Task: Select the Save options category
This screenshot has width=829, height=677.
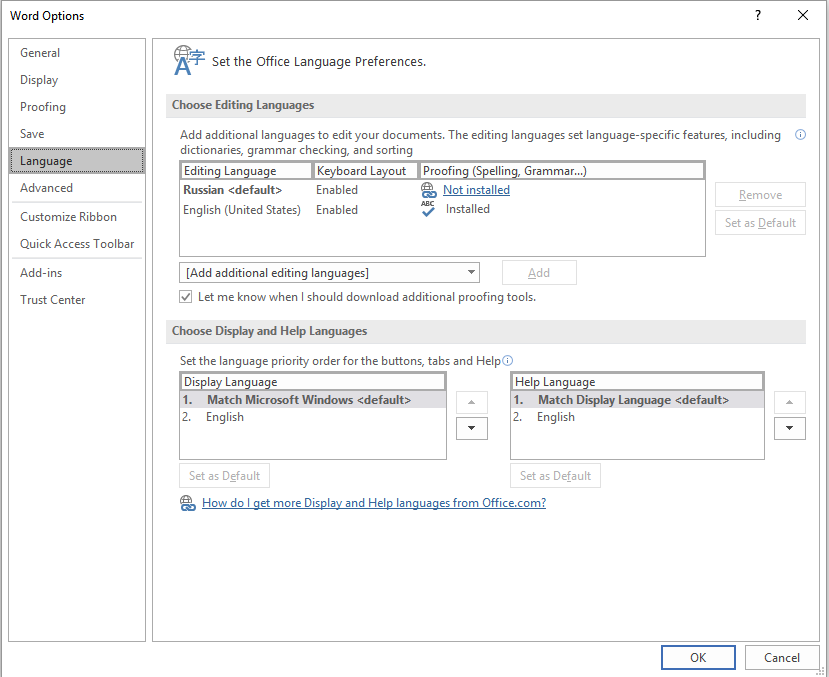Action: 77,134
